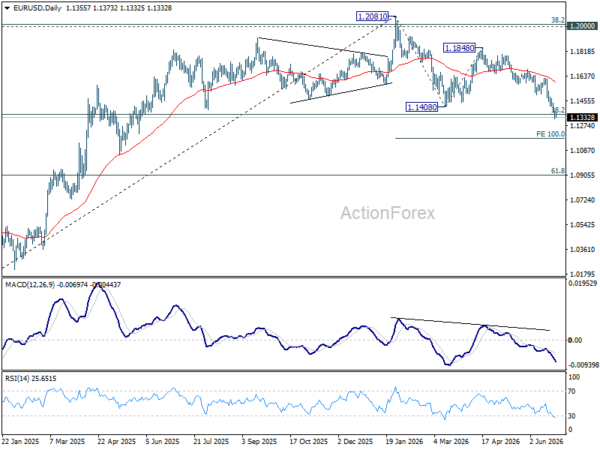Click the RSI 100 axis value
The height and width of the screenshot is (450, 600).
pos(574,377)
